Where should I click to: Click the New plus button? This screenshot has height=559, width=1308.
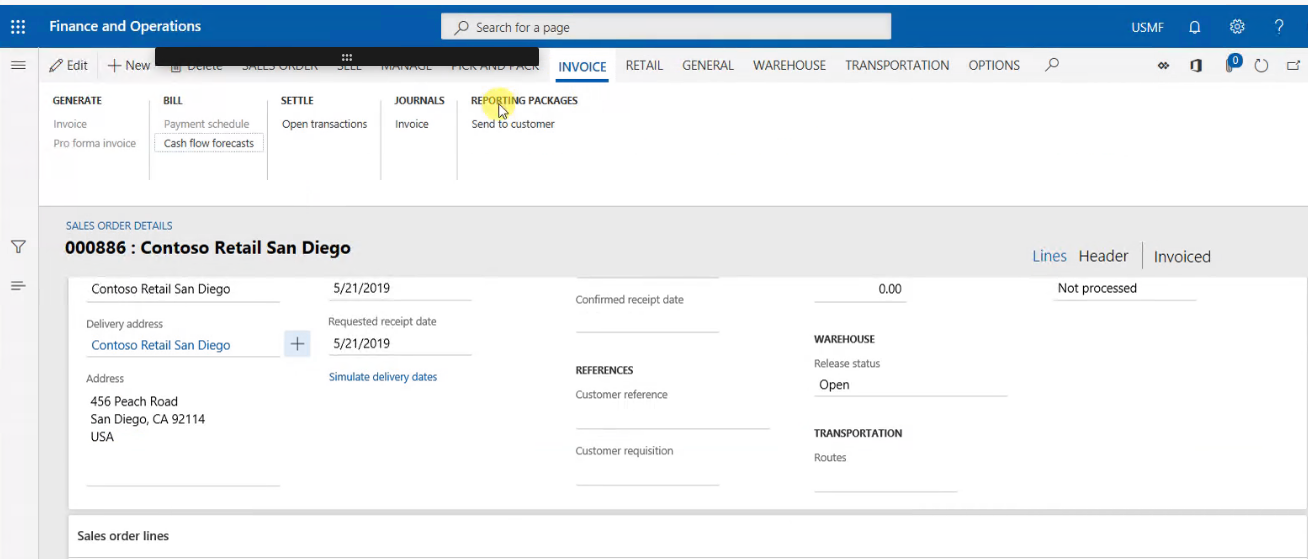(129, 65)
